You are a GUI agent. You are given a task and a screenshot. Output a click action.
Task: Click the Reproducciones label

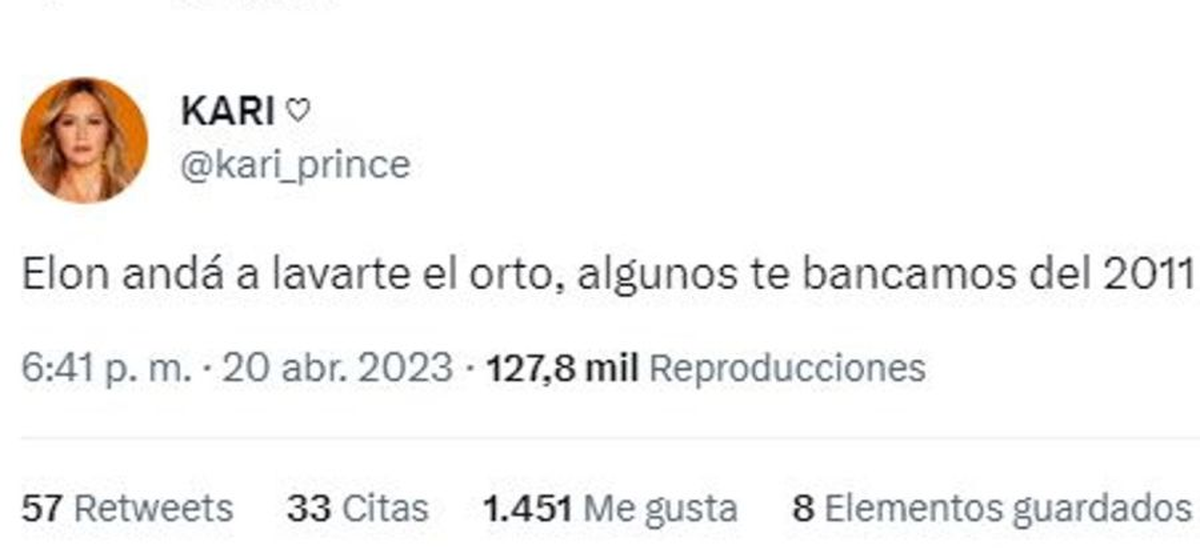pyautogui.click(x=787, y=370)
